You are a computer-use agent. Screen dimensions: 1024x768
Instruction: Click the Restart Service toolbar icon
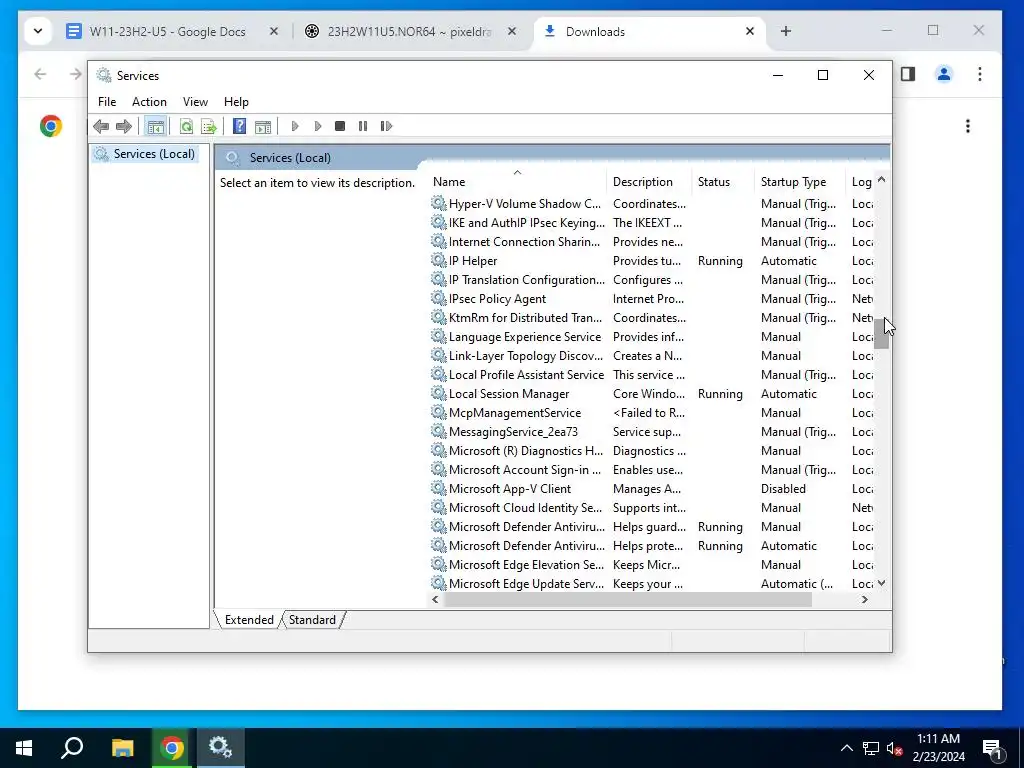(x=386, y=126)
